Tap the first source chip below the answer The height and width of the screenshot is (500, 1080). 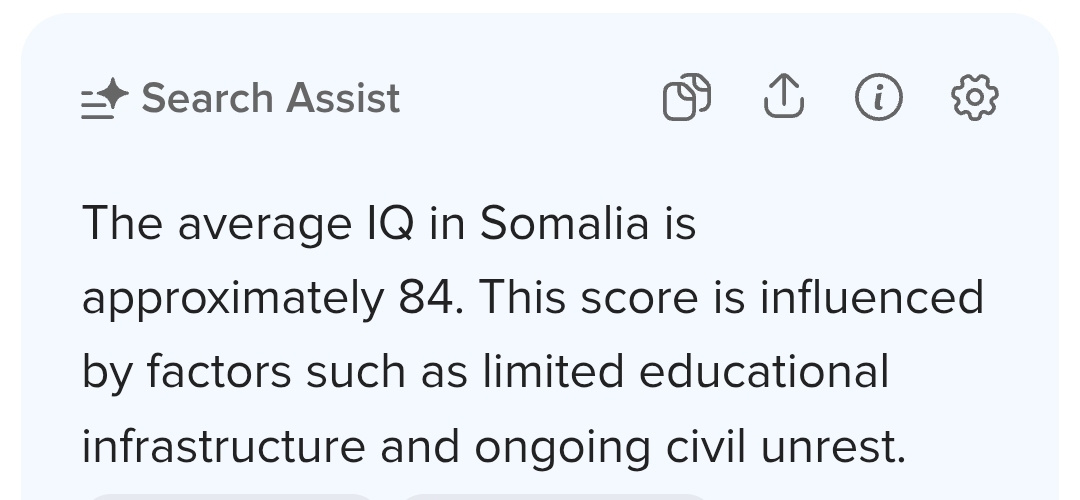pos(230,495)
